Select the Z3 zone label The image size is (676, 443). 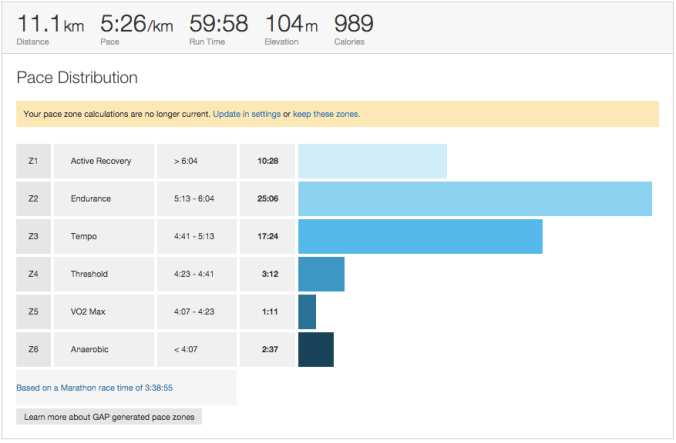coord(33,236)
